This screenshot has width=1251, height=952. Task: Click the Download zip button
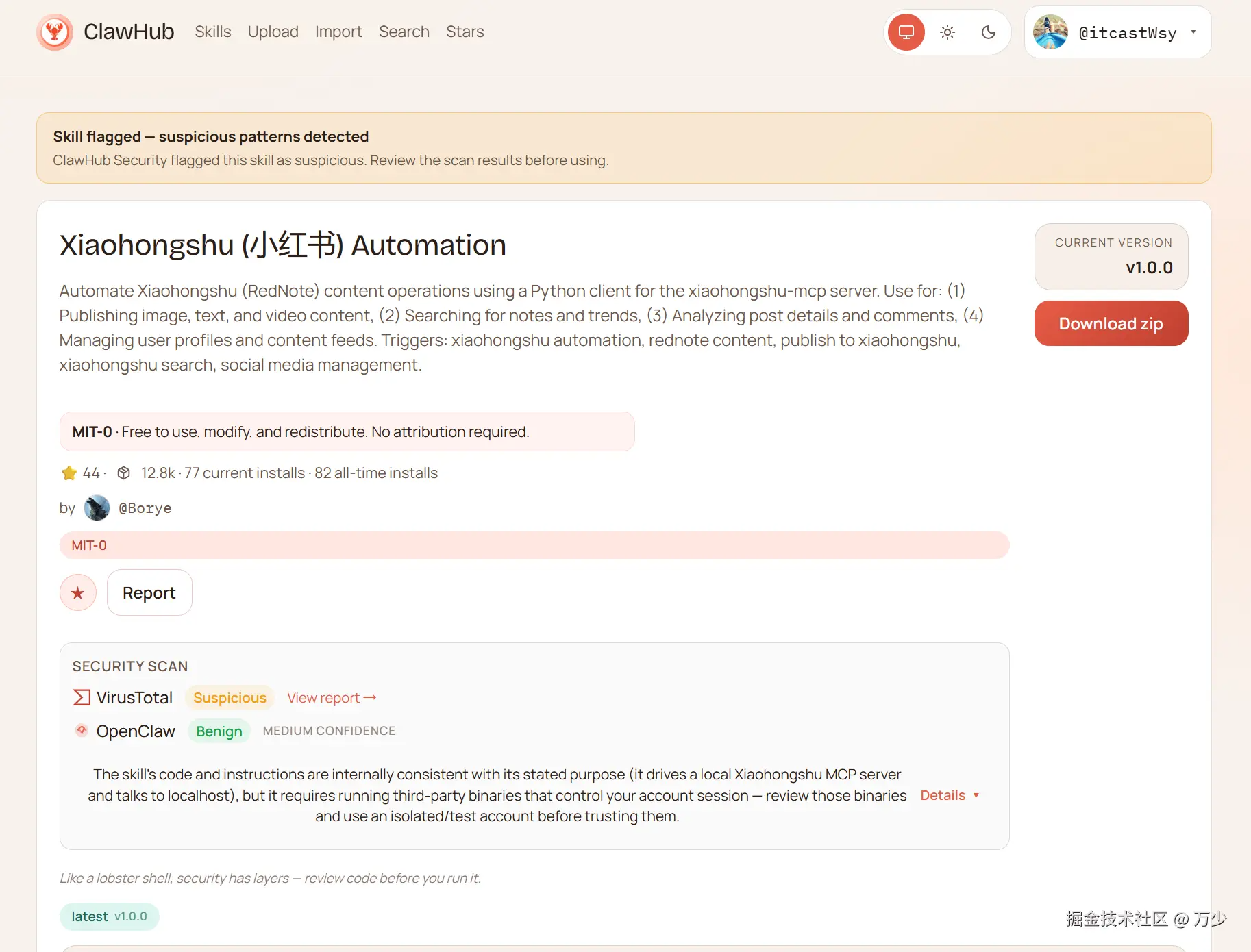pyautogui.click(x=1111, y=323)
